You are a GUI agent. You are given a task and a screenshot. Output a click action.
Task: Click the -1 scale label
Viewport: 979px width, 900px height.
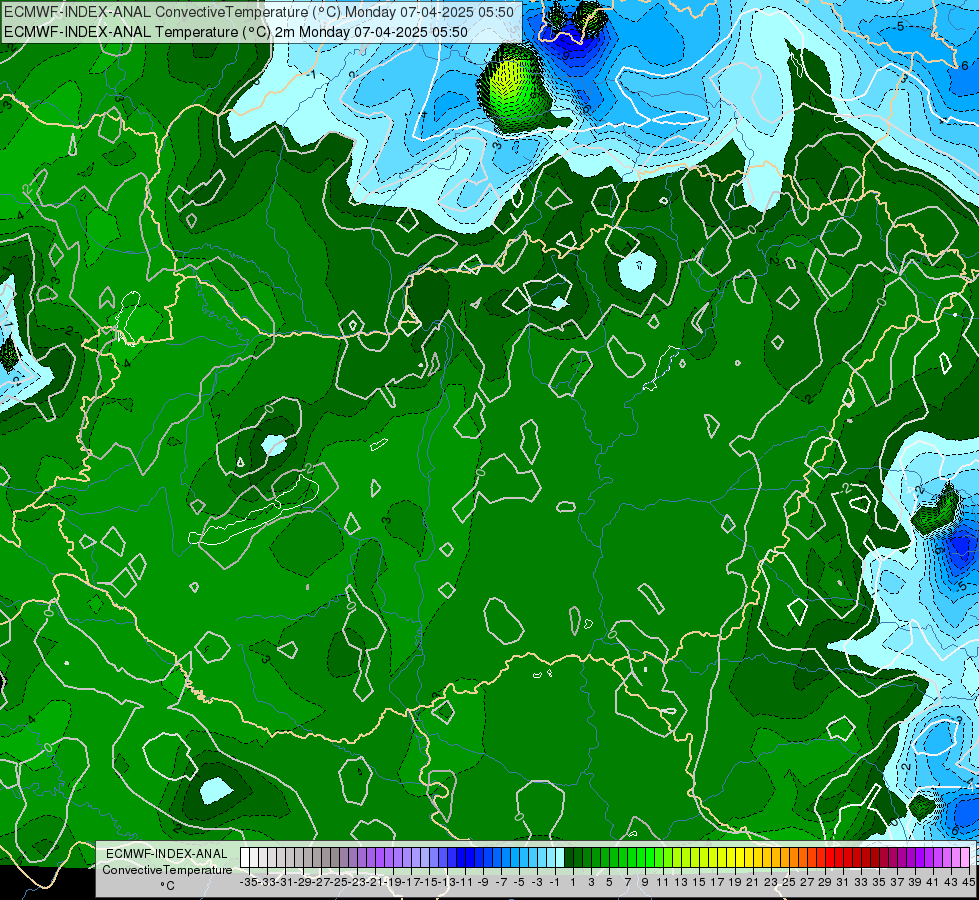(x=555, y=883)
